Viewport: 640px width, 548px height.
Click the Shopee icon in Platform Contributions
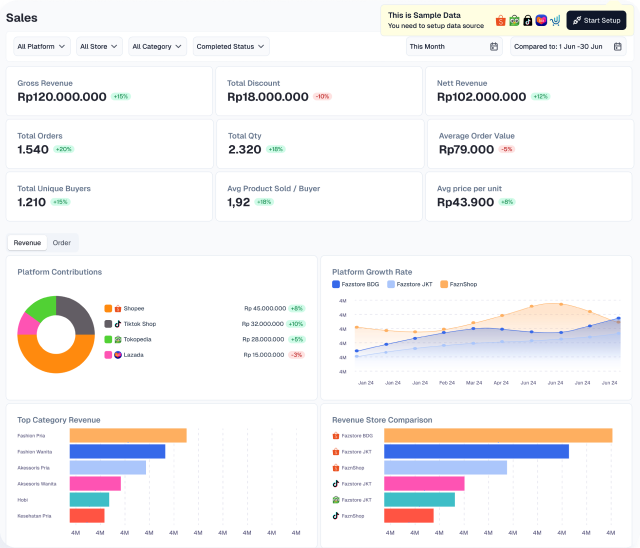(x=118, y=309)
